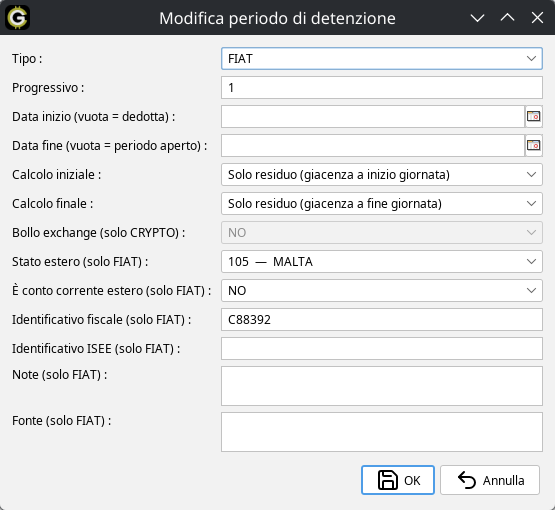555x510 pixels.
Task: Click the Identificativo ISEE input field
Action: 382,349
